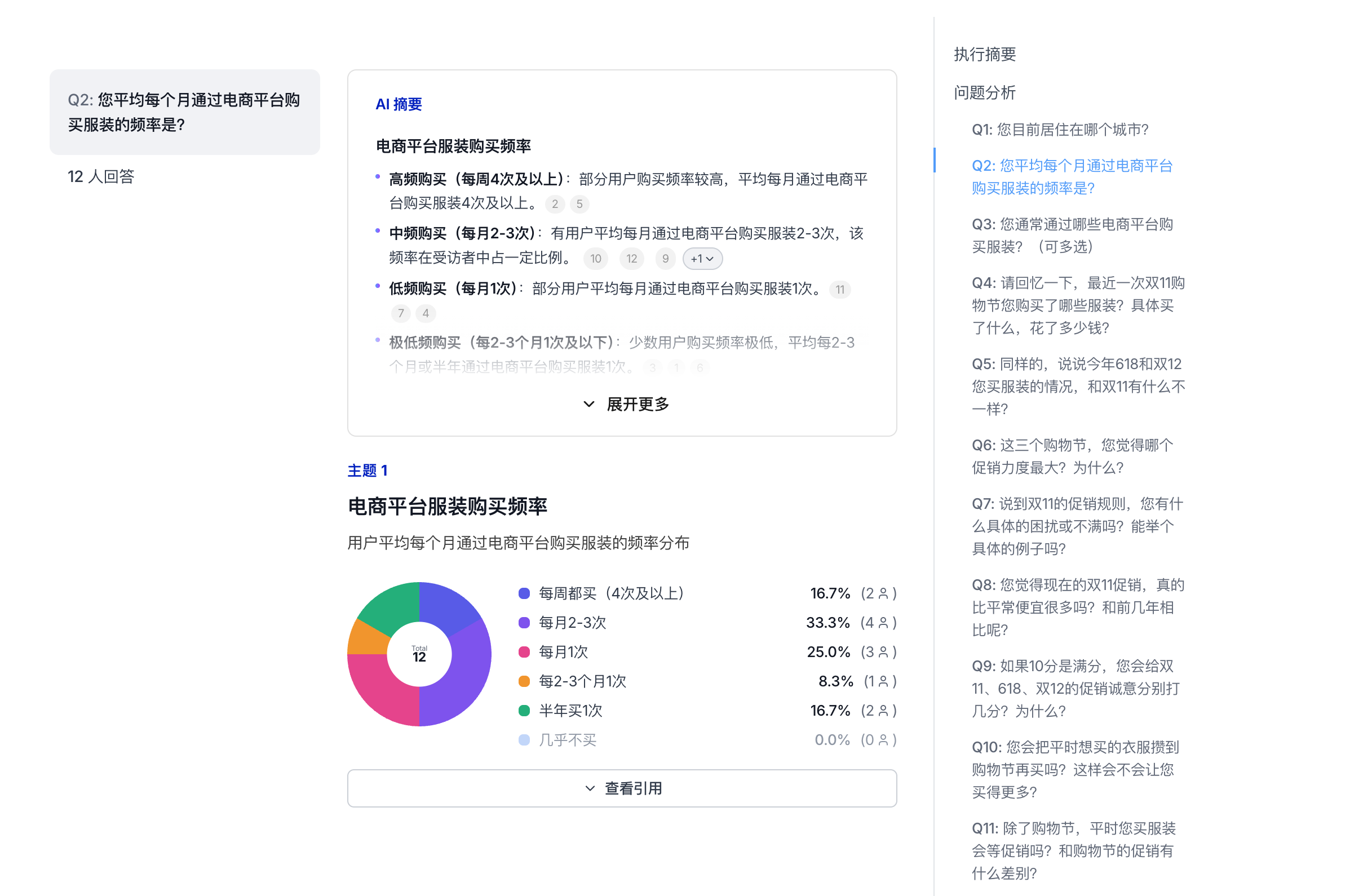
Task: Click the AI 摘要 heading
Action: 399,104
